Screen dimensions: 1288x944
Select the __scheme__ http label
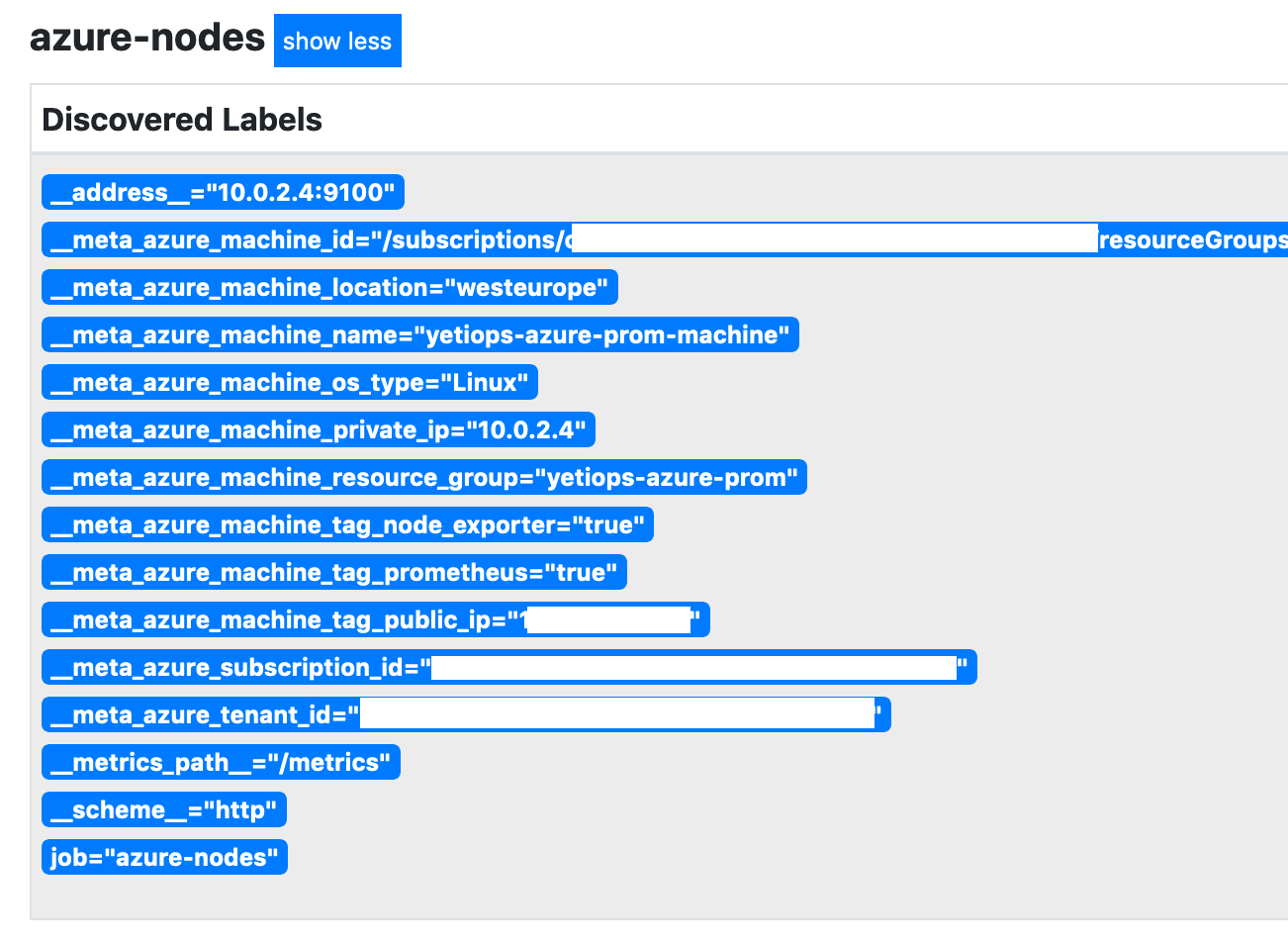[163, 809]
